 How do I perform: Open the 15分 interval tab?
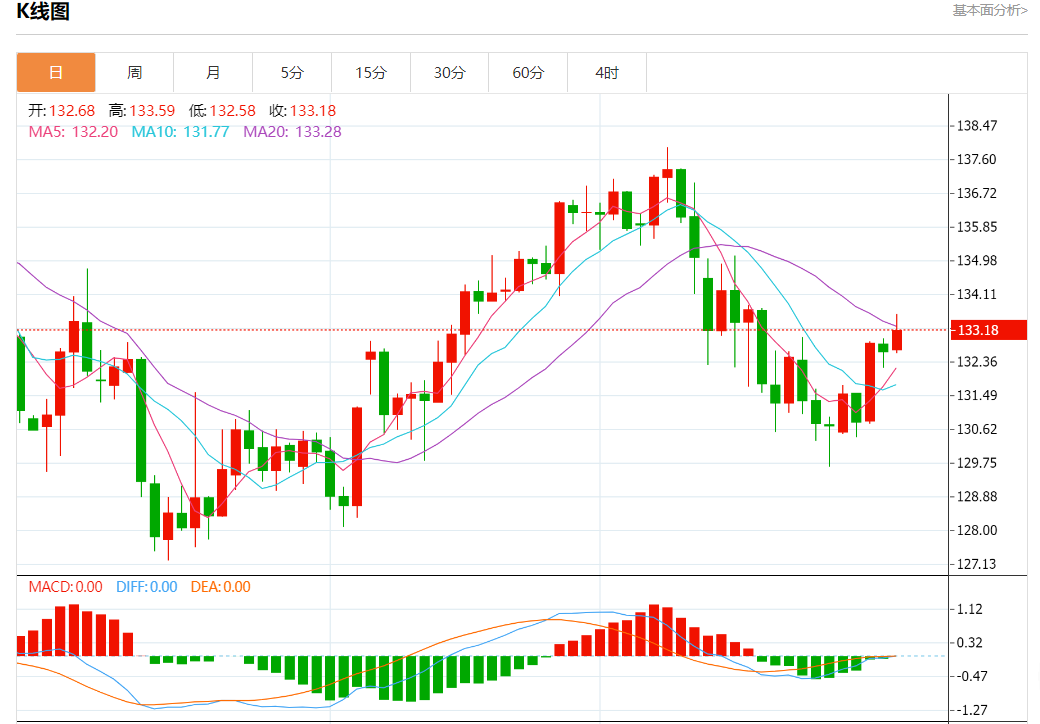(x=371, y=72)
